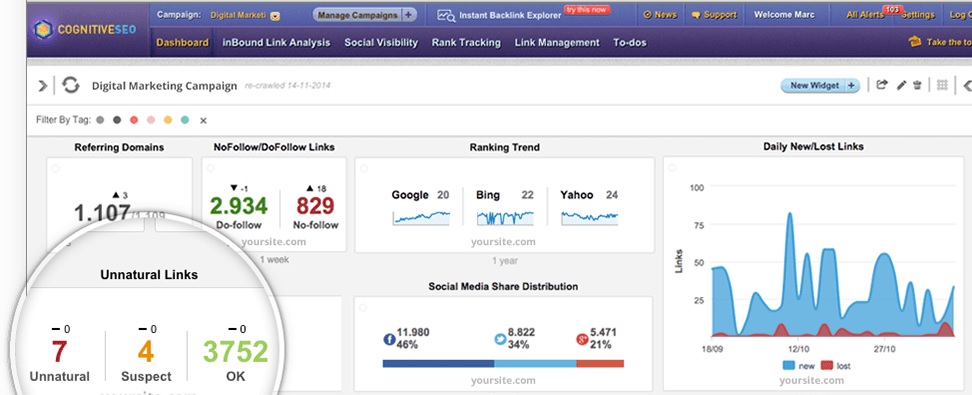Filter by the yellow tag
Viewport: 972px width, 395px height.
click(168, 120)
